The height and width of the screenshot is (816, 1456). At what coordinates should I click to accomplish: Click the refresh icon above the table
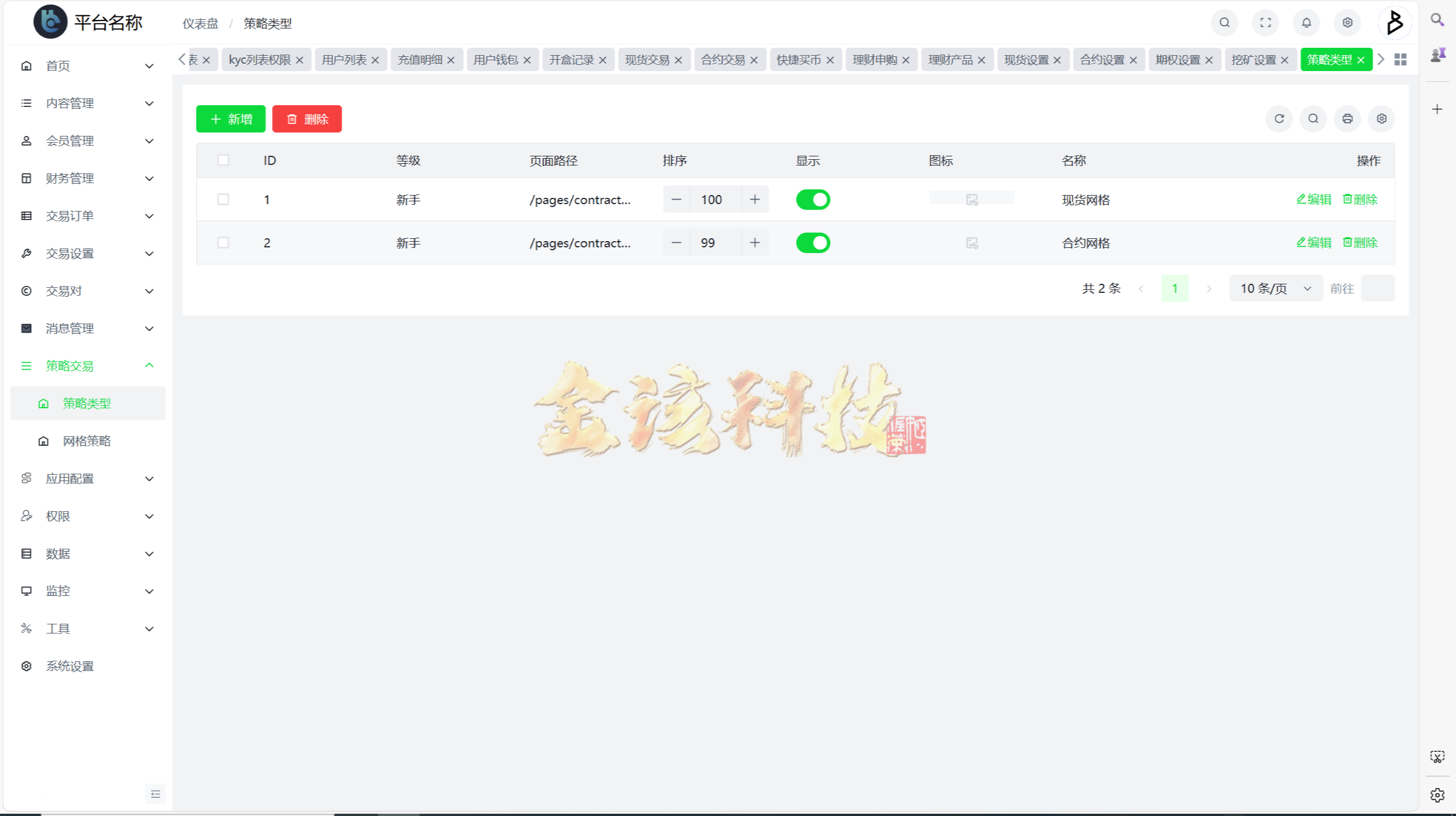[x=1279, y=119]
